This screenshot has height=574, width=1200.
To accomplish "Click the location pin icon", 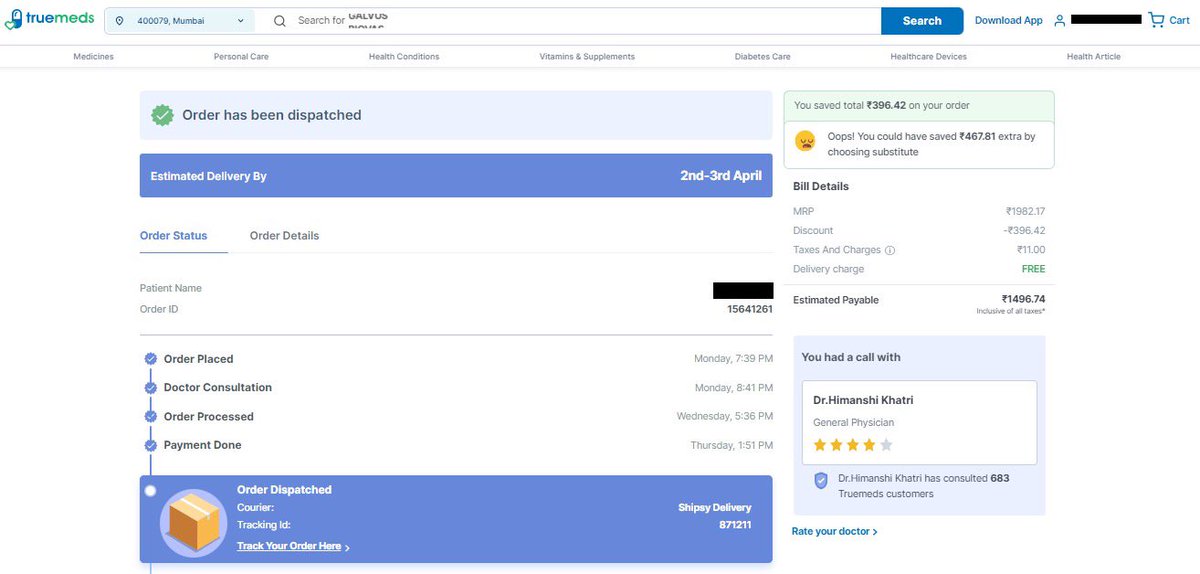I will pyautogui.click(x=120, y=20).
